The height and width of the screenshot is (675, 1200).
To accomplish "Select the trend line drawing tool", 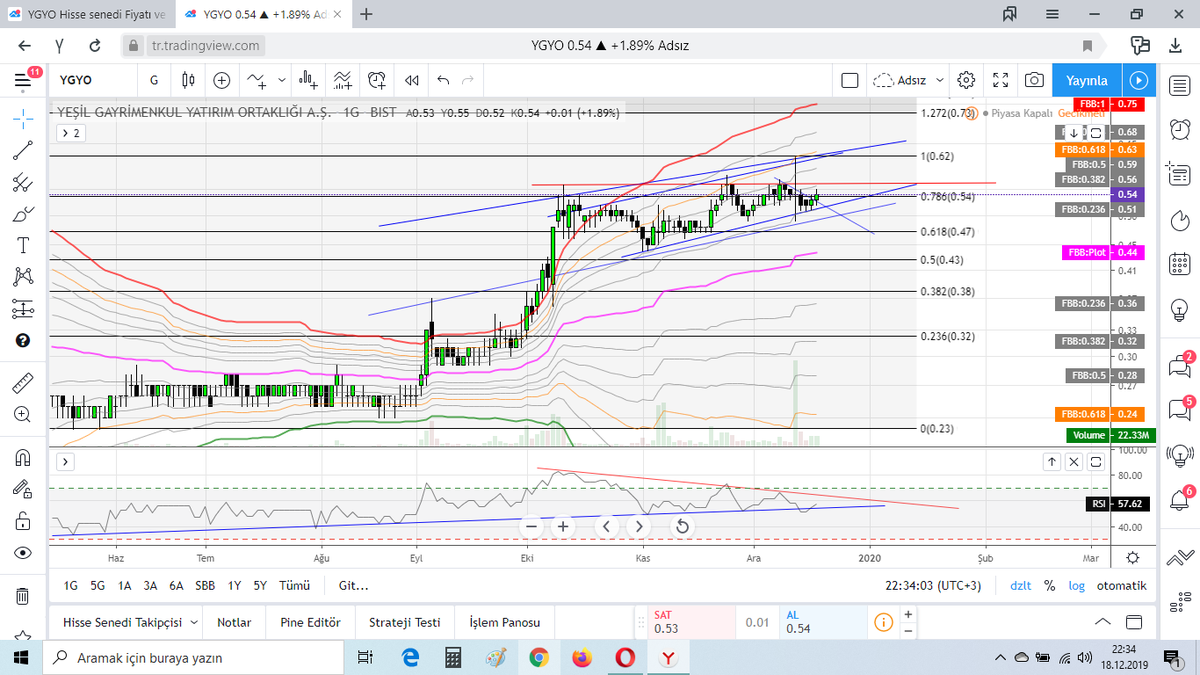I will [x=23, y=150].
